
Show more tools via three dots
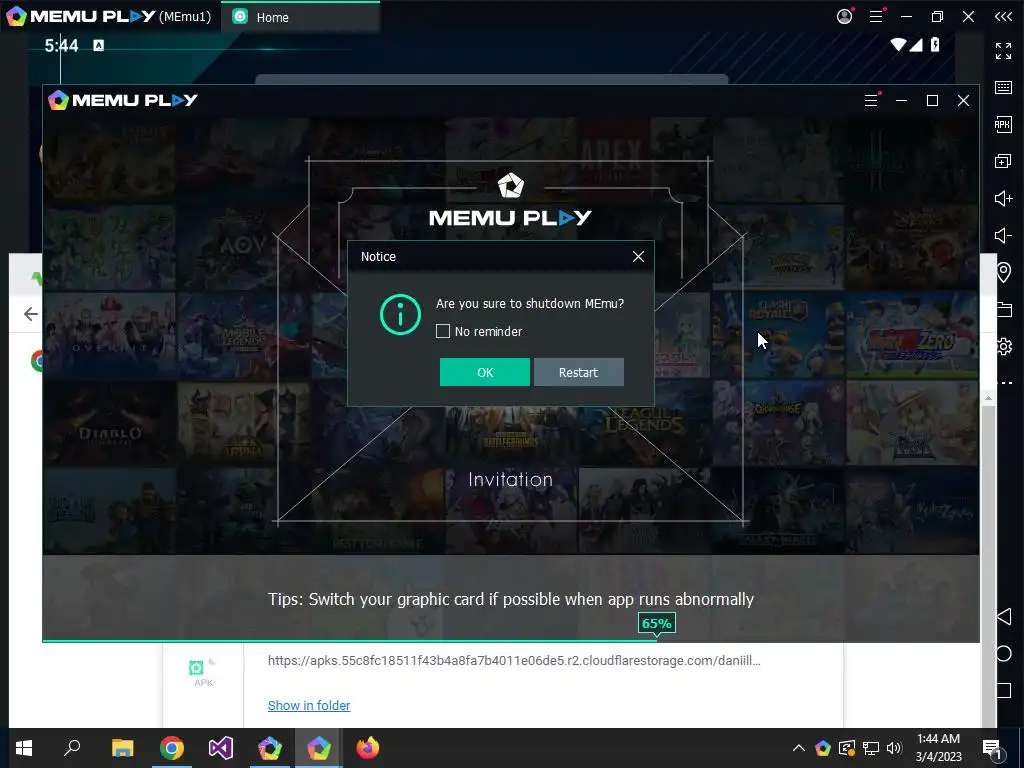1006,383
